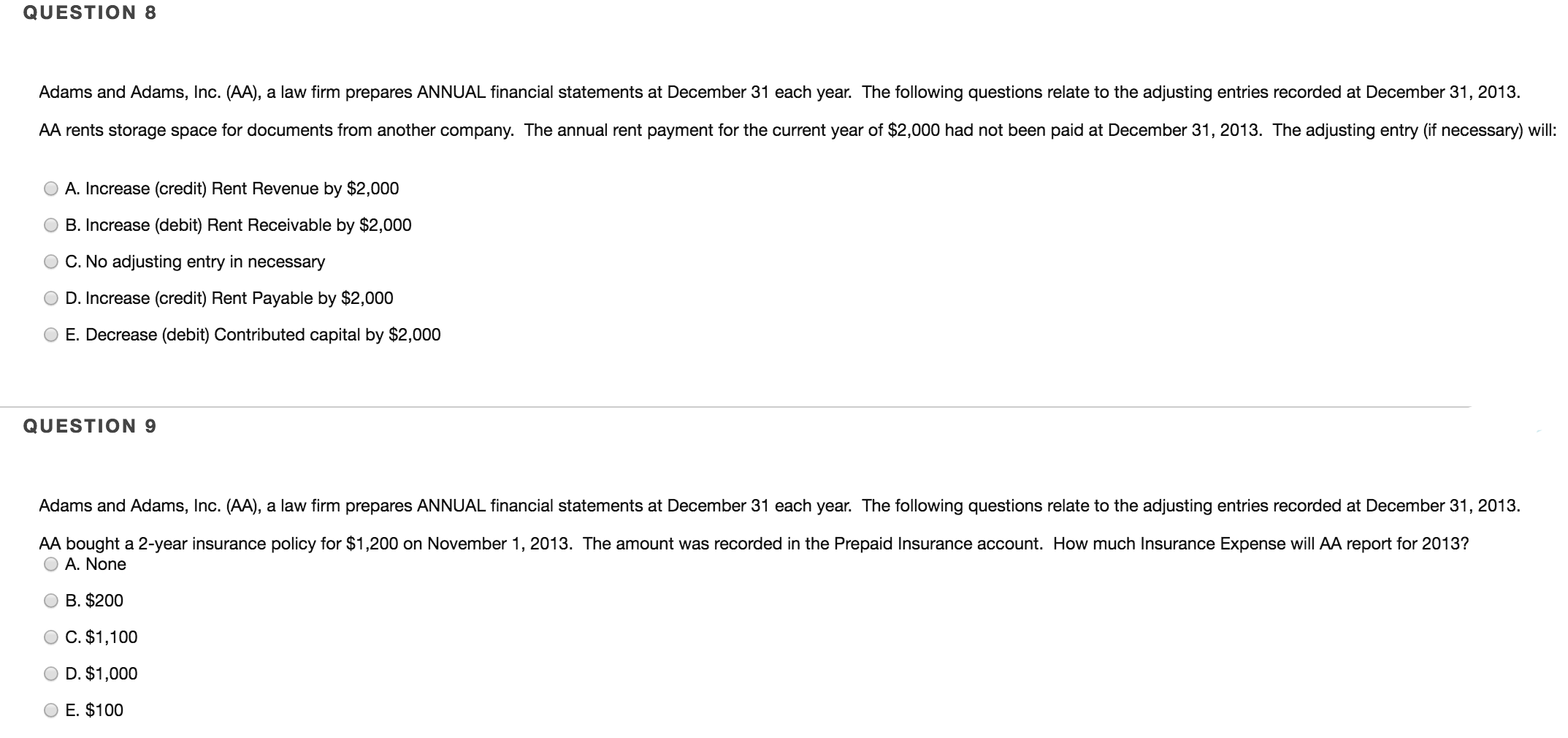Click the Rent Payable answer label text
Image resolution: width=1568 pixels, height=738 pixels.
click(230, 298)
